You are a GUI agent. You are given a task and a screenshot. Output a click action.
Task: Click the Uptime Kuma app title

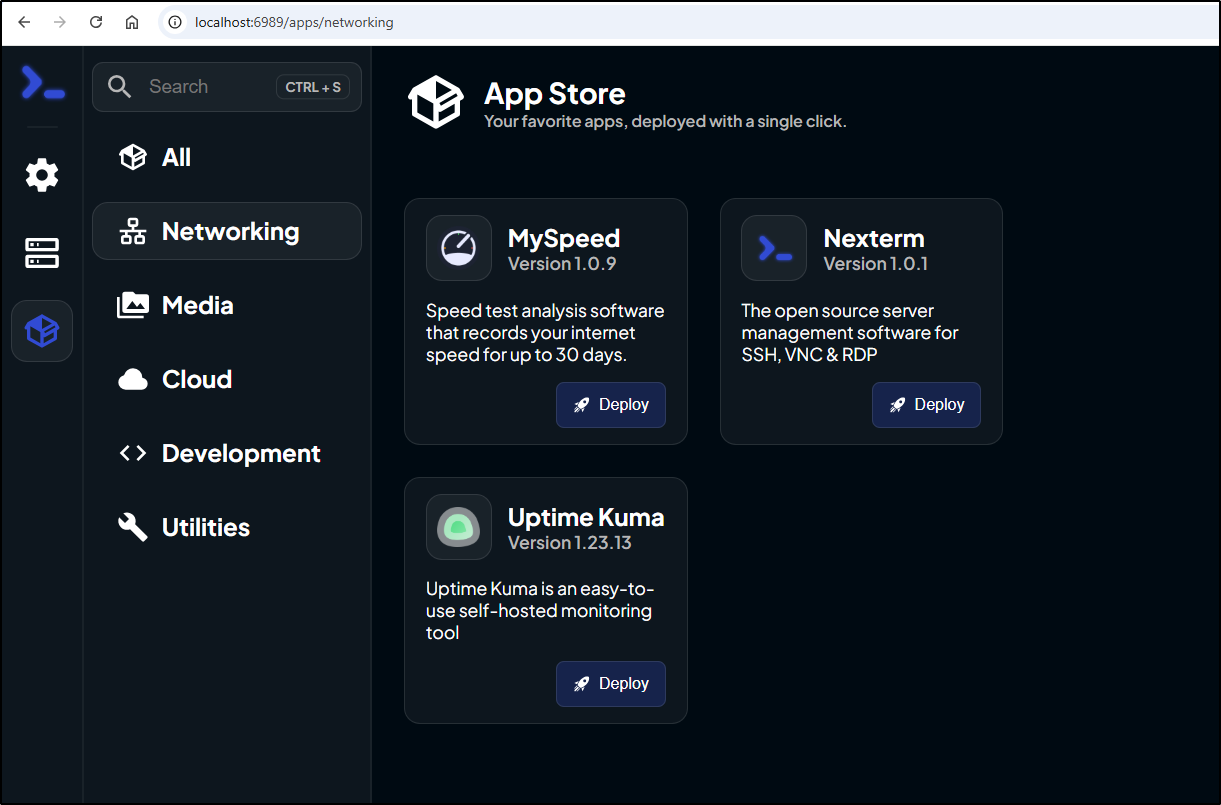586,517
